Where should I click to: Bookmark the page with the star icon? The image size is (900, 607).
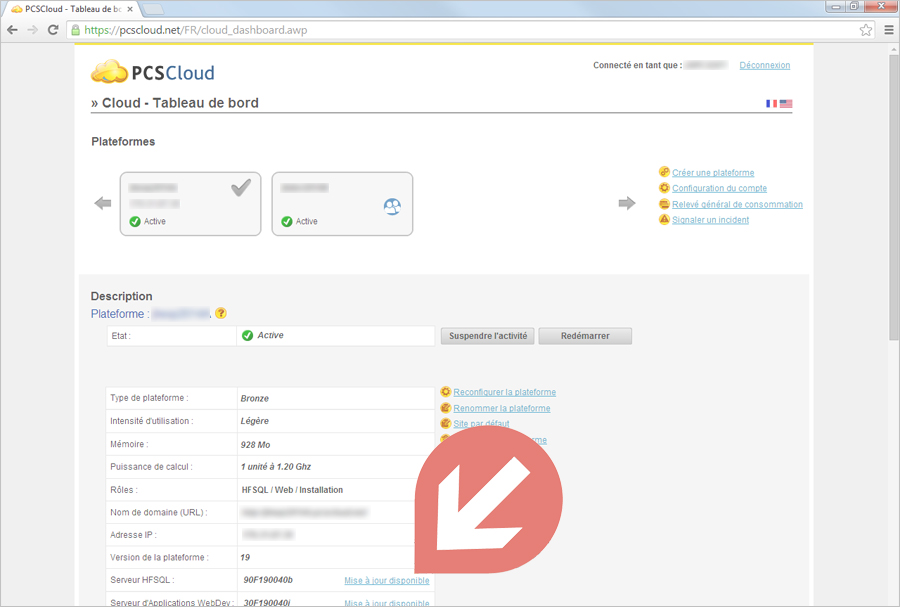point(866,30)
